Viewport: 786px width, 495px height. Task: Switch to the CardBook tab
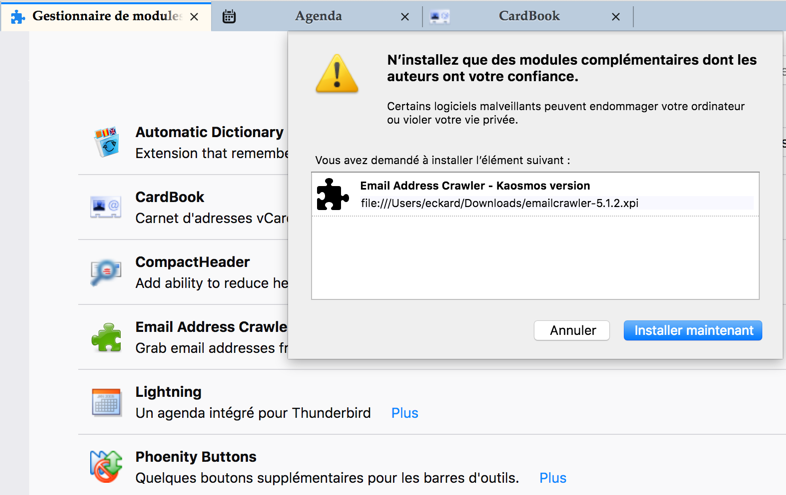pyautogui.click(x=528, y=16)
